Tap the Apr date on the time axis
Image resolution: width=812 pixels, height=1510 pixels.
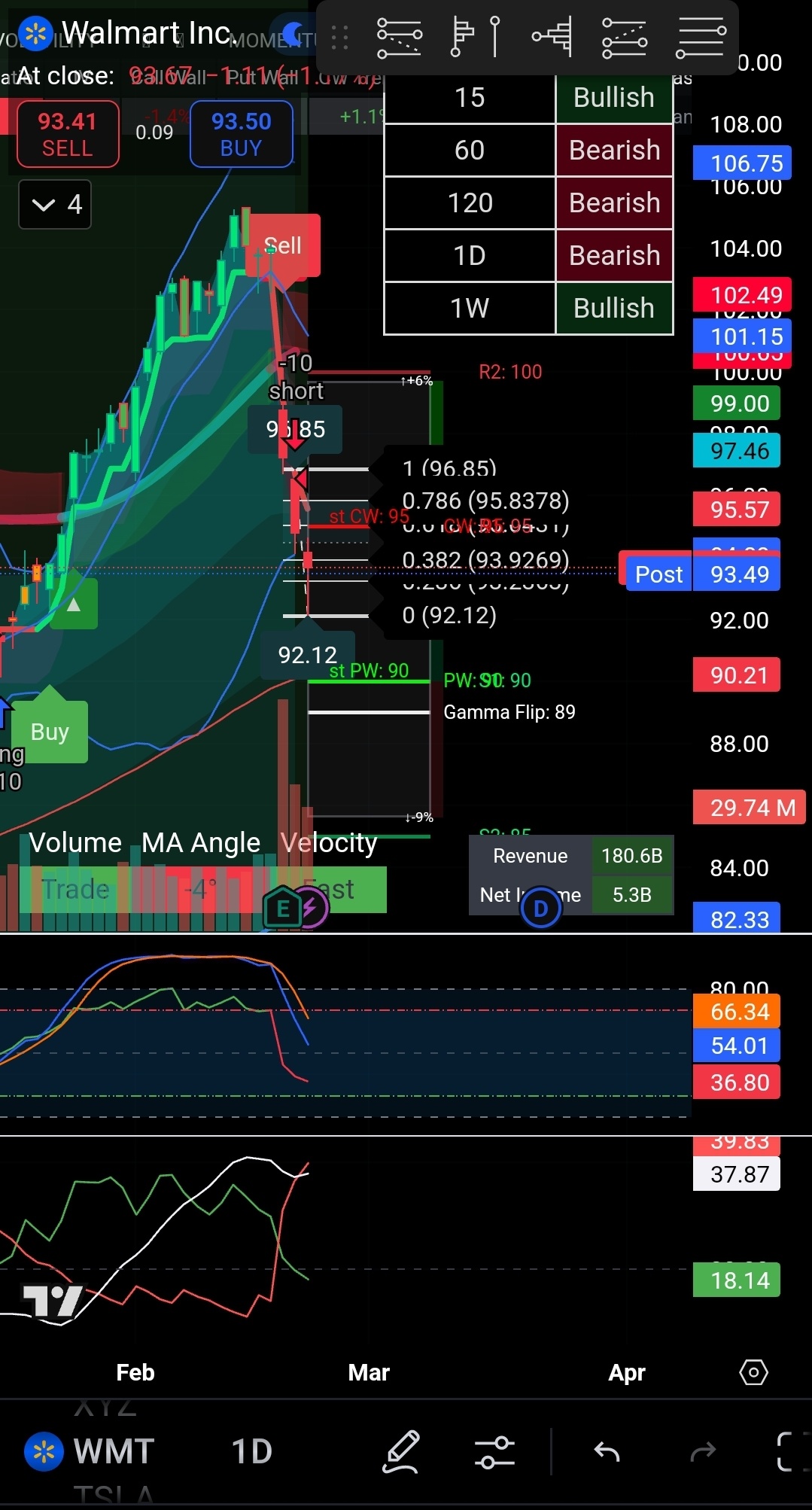[x=627, y=1373]
